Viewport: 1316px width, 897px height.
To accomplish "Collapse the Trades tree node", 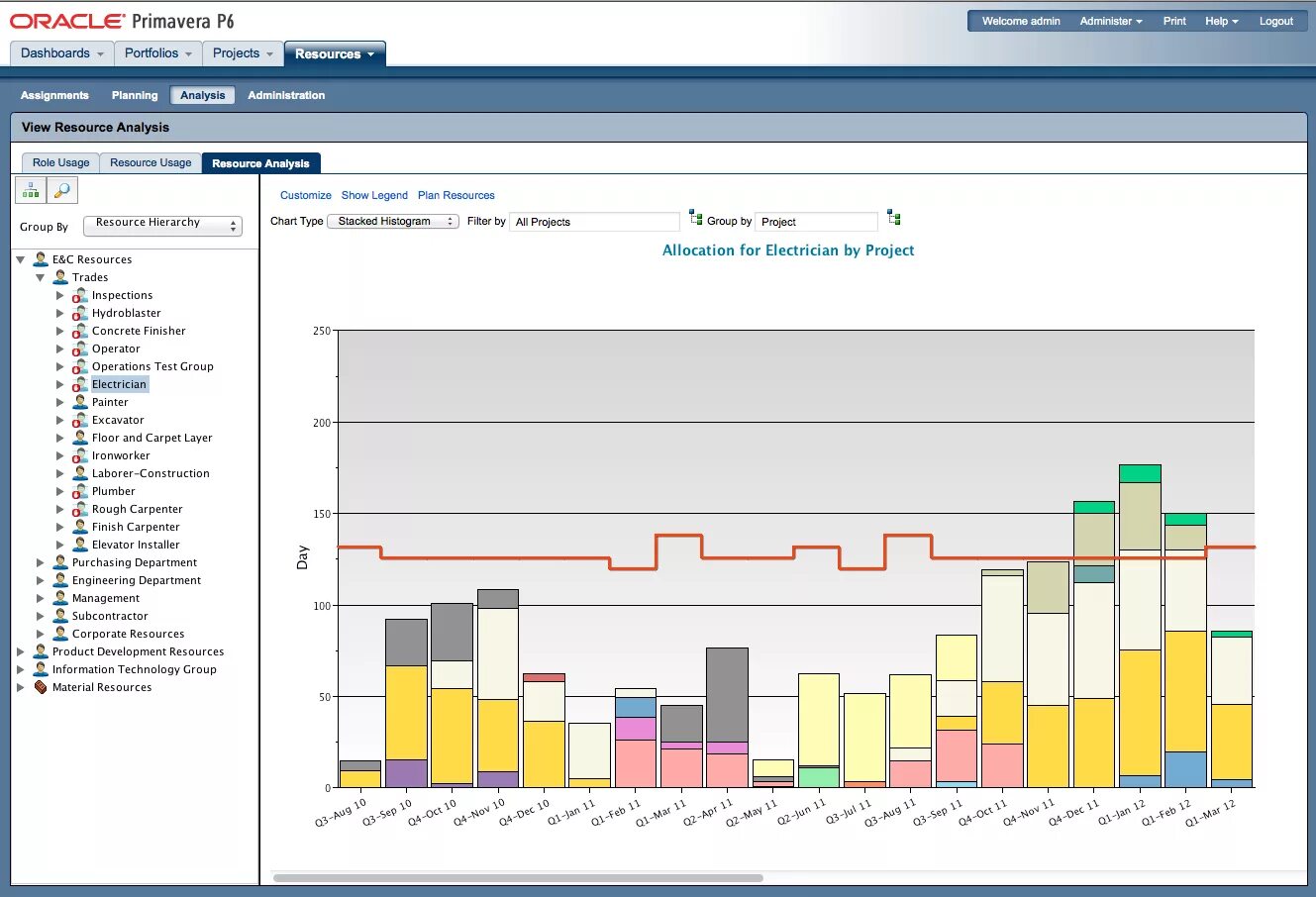I will [41, 277].
